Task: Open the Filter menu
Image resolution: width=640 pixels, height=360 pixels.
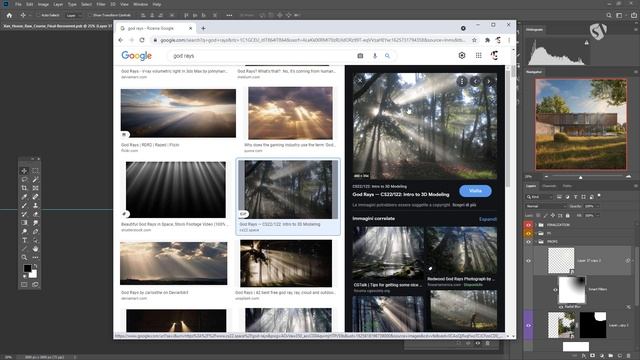Action: (101, 4)
